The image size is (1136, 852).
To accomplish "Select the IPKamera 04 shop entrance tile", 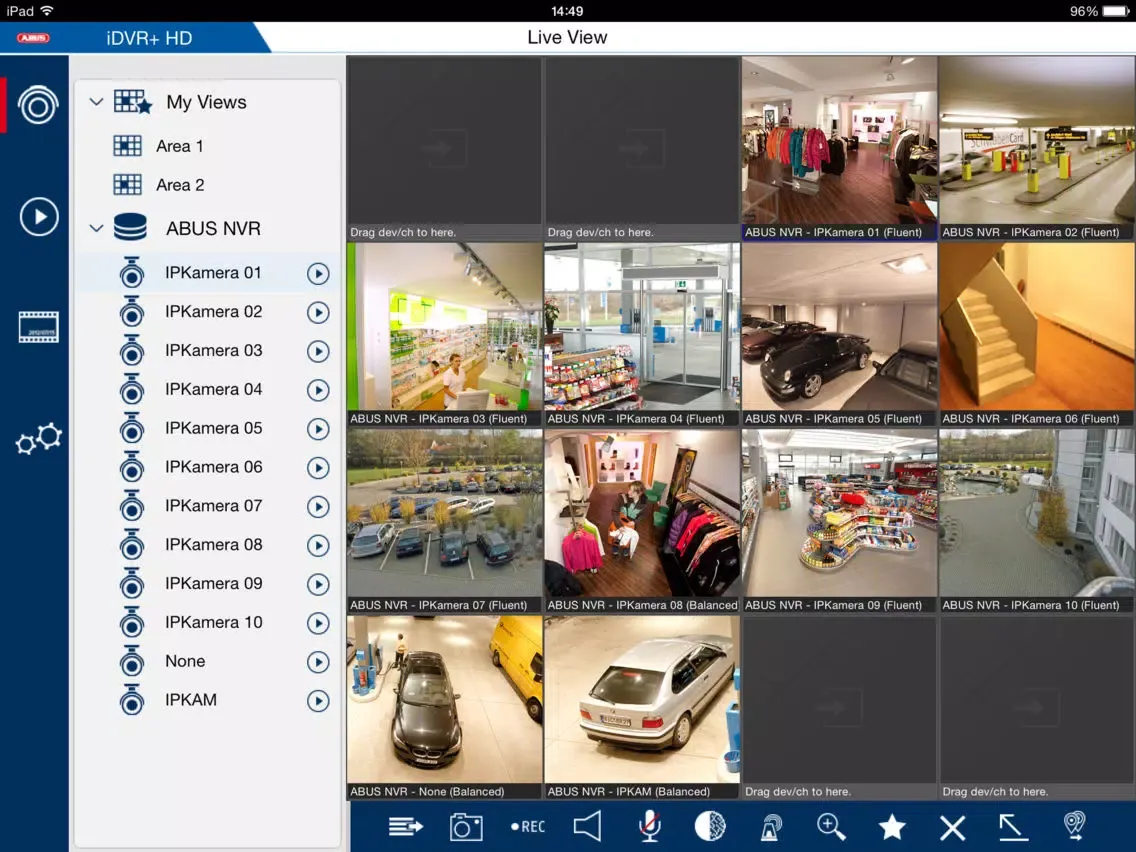I will point(642,335).
